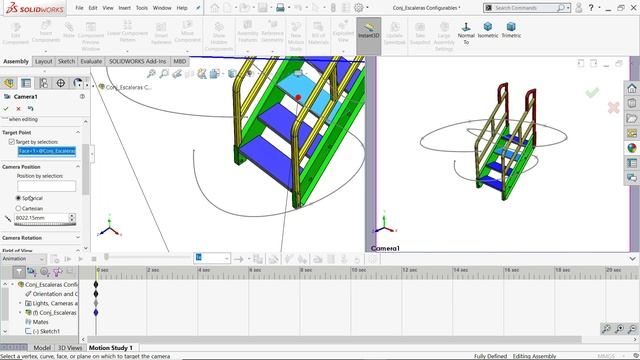Select the Motion Study 1 tab
The width and height of the screenshot is (640, 360).
111,348
